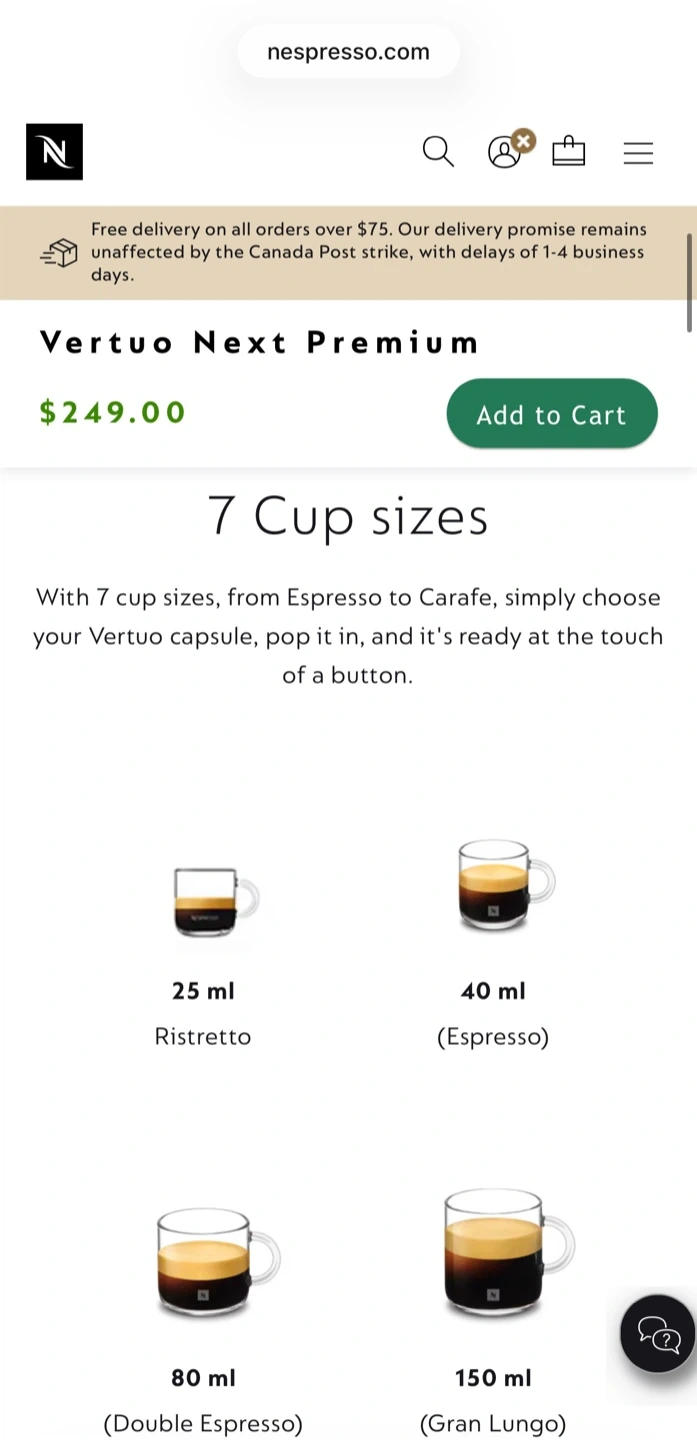Click the Ristretto label text

pyautogui.click(x=203, y=1037)
